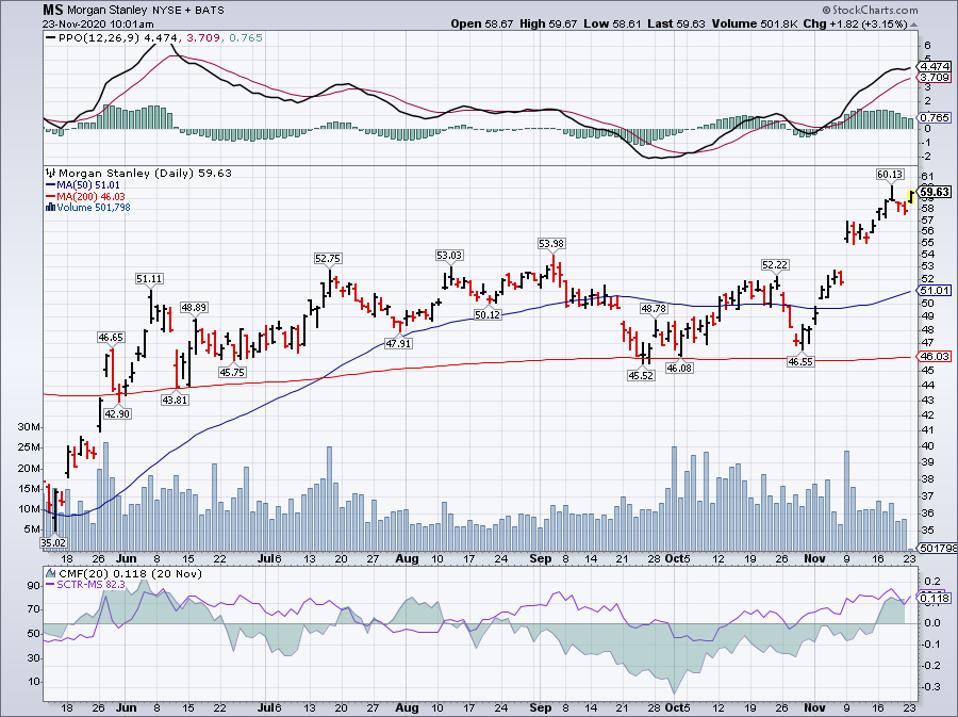The width and height of the screenshot is (958, 717).
Task: Click the 4.474 PPO axis tag
Action: [935, 67]
